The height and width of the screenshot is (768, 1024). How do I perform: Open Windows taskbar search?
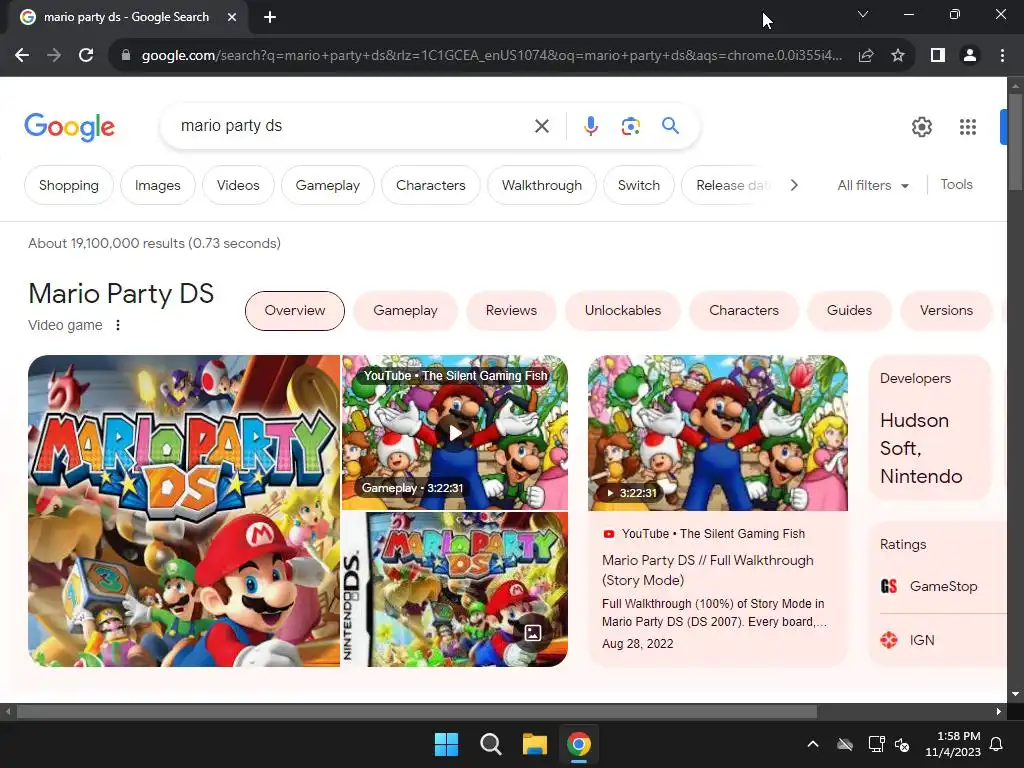[490, 744]
